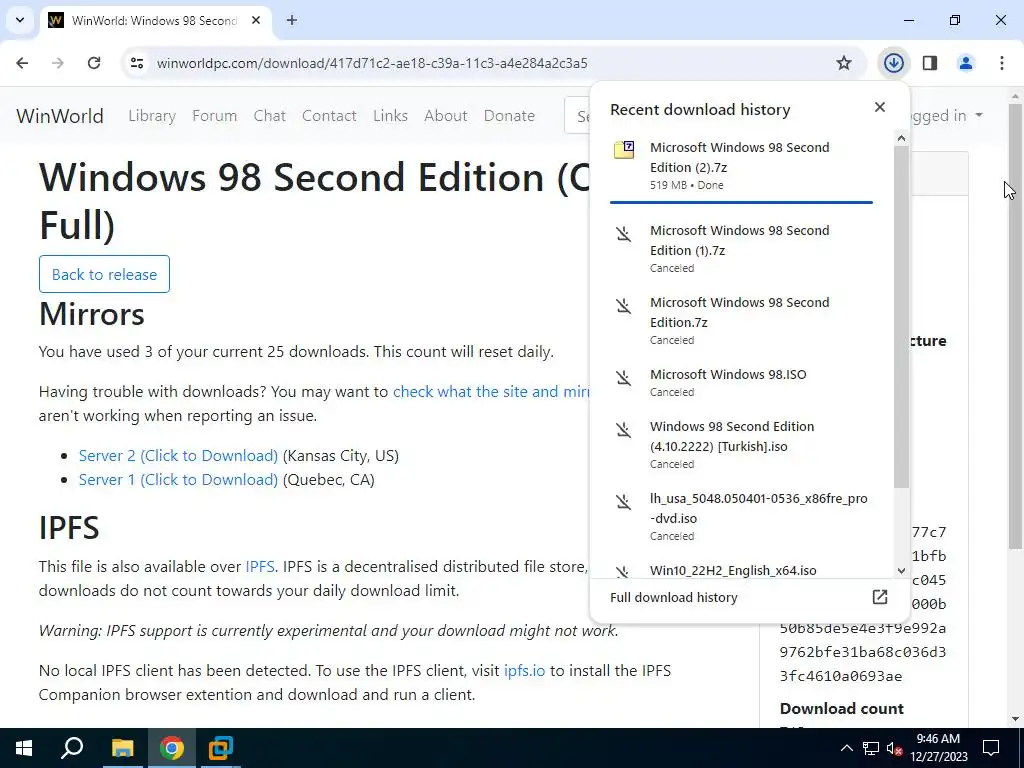
Task: Open site information icon in address bar
Action: (x=137, y=63)
